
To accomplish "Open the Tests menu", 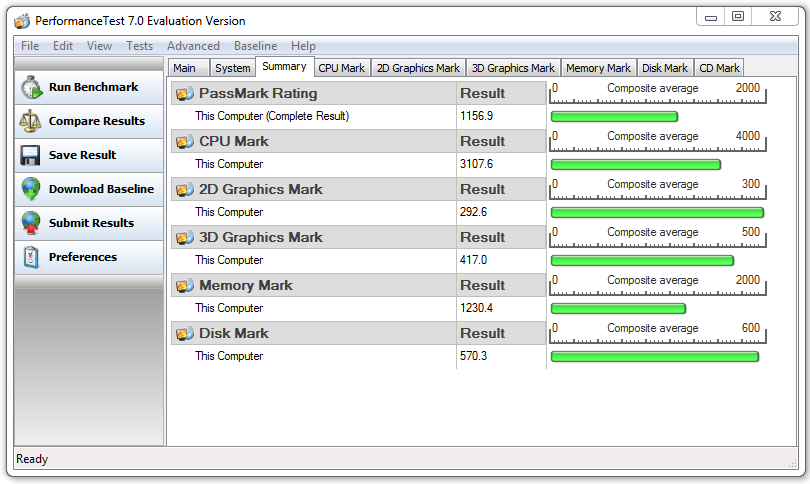I will point(139,46).
